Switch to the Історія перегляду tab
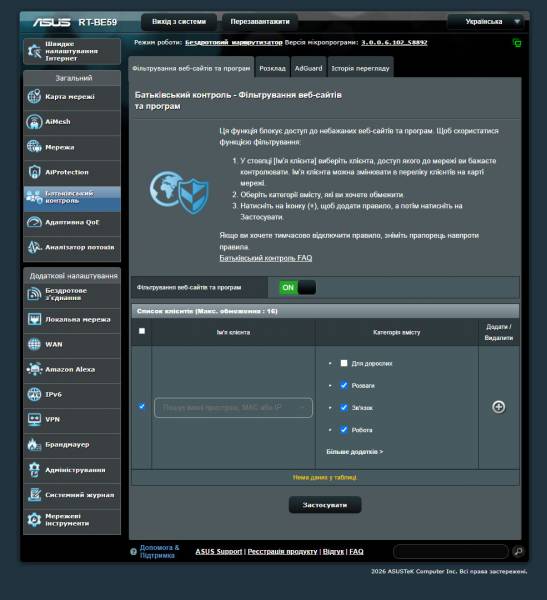The width and height of the screenshot is (547, 600). click(x=360, y=68)
